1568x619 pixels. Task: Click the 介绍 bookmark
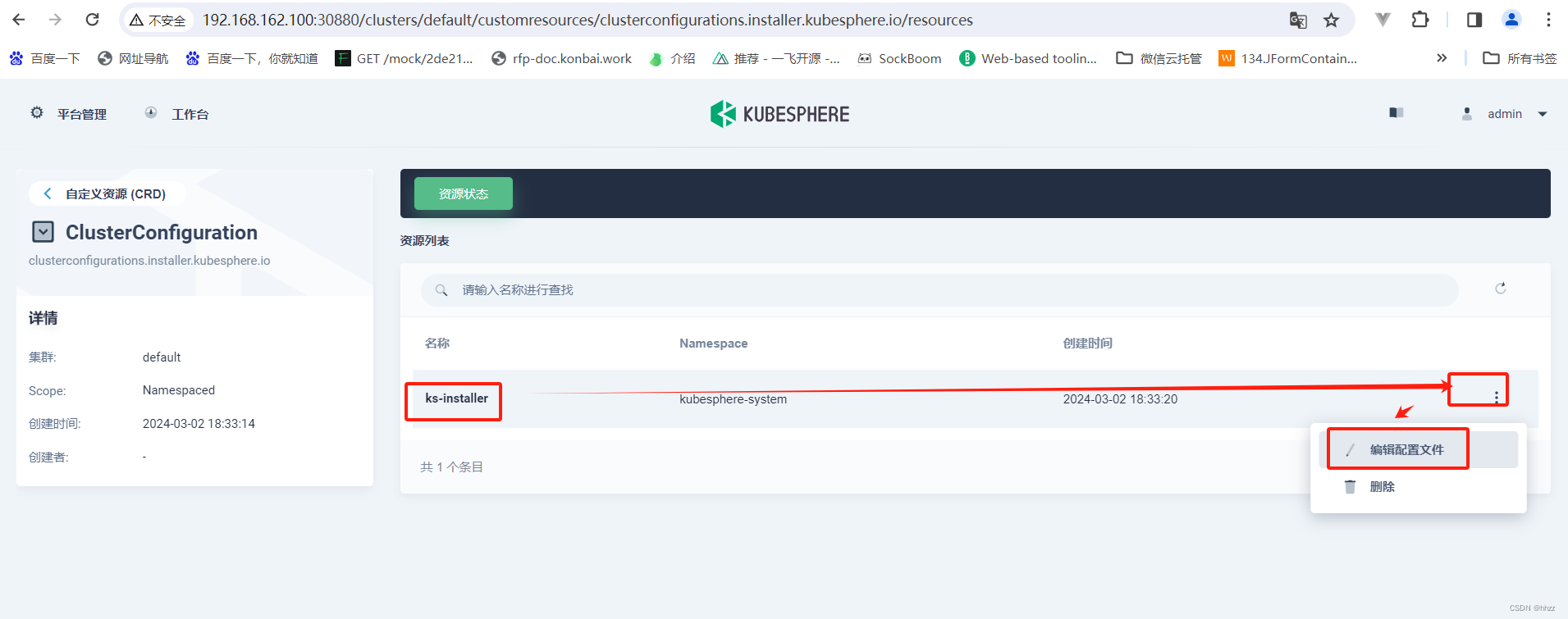pos(672,58)
